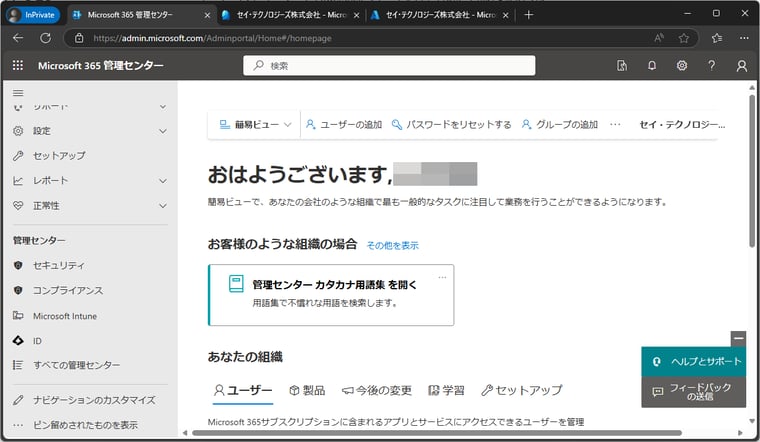The height and width of the screenshot is (442, 760).
Task: Open the glossary card ellipsis menu
Action: pyautogui.click(x=442, y=277)
